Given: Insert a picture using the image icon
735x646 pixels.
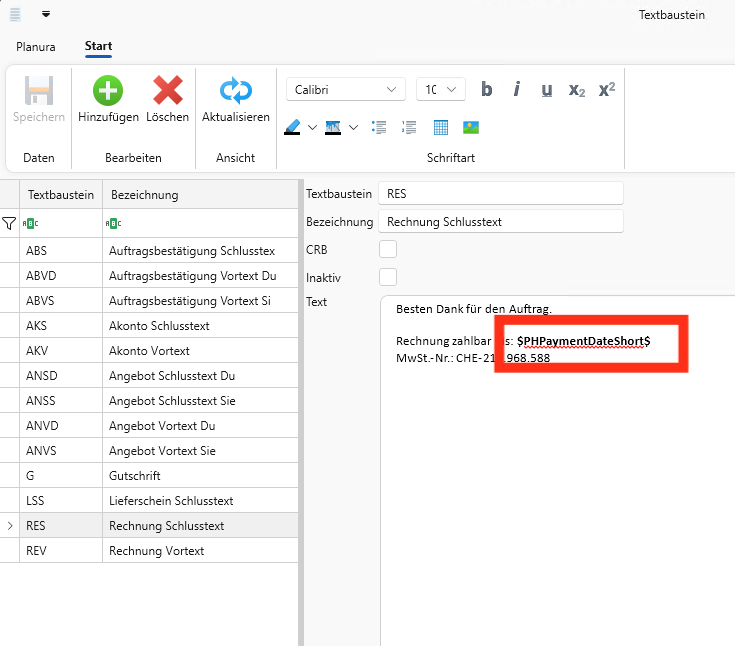Looking at the screenshot, I should tap(471, 128).
